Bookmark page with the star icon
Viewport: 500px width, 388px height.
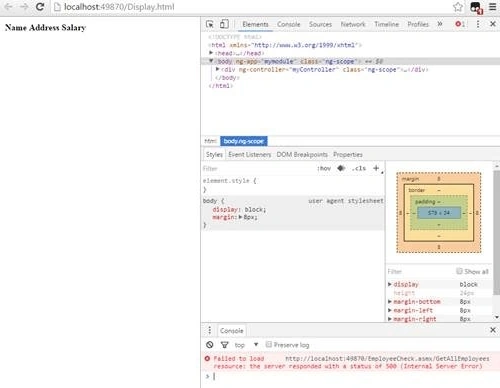coord(458,7)
